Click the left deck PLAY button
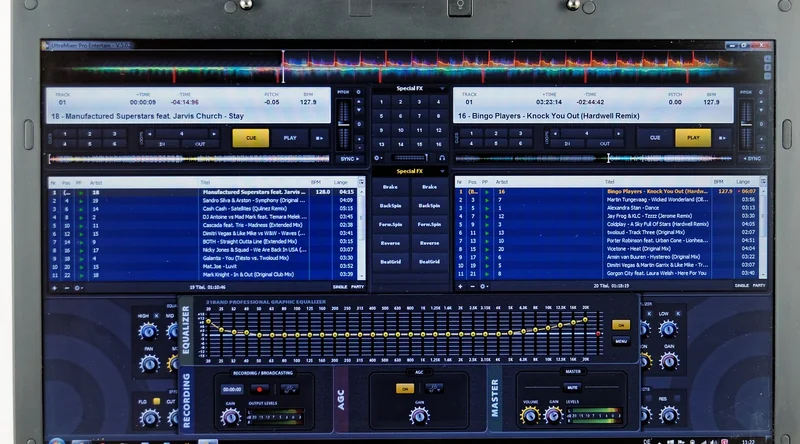 pos(290,138)
